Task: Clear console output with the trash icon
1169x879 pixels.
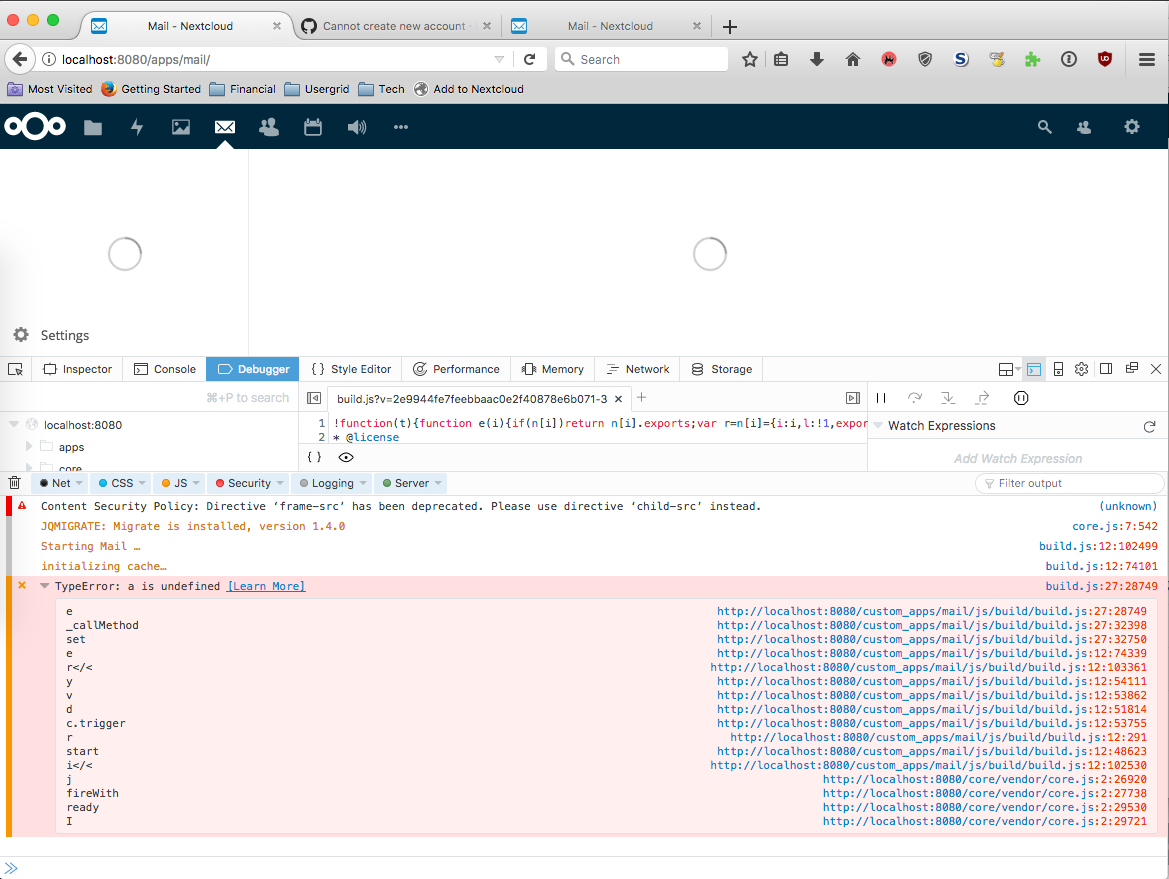Action: click(14, 482)
